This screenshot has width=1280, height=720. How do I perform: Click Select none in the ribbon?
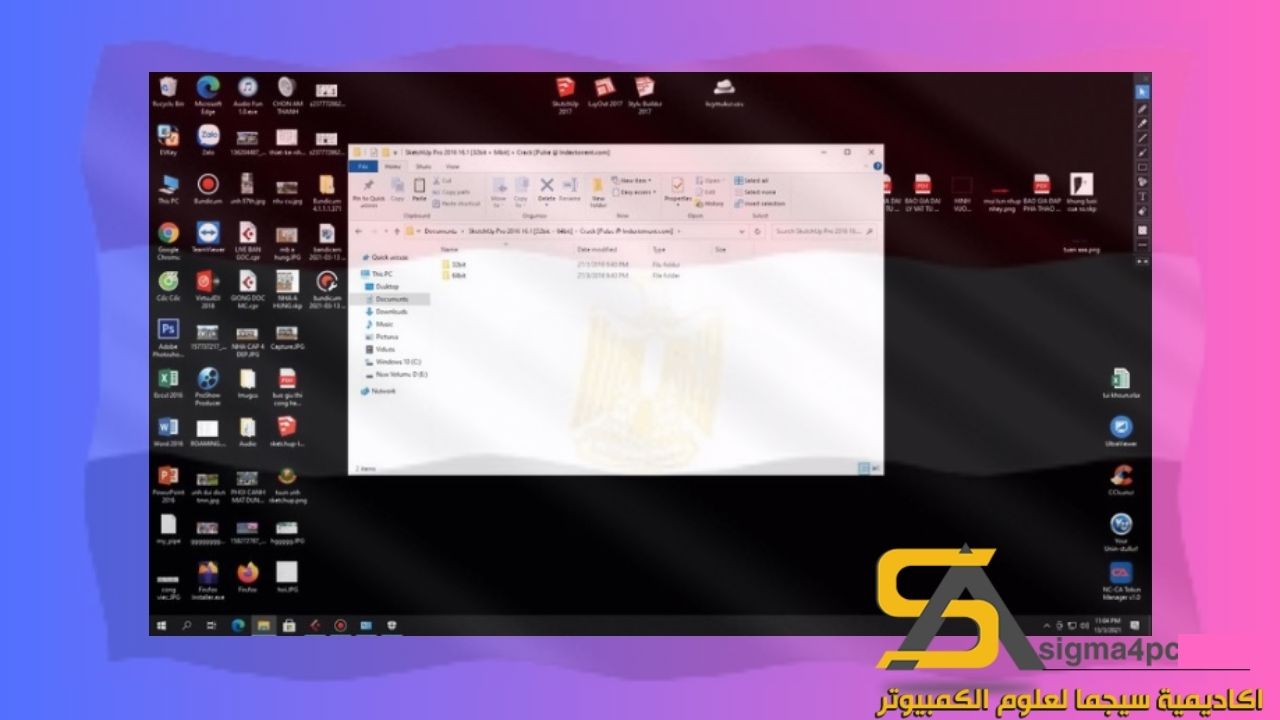click(754, 192)
